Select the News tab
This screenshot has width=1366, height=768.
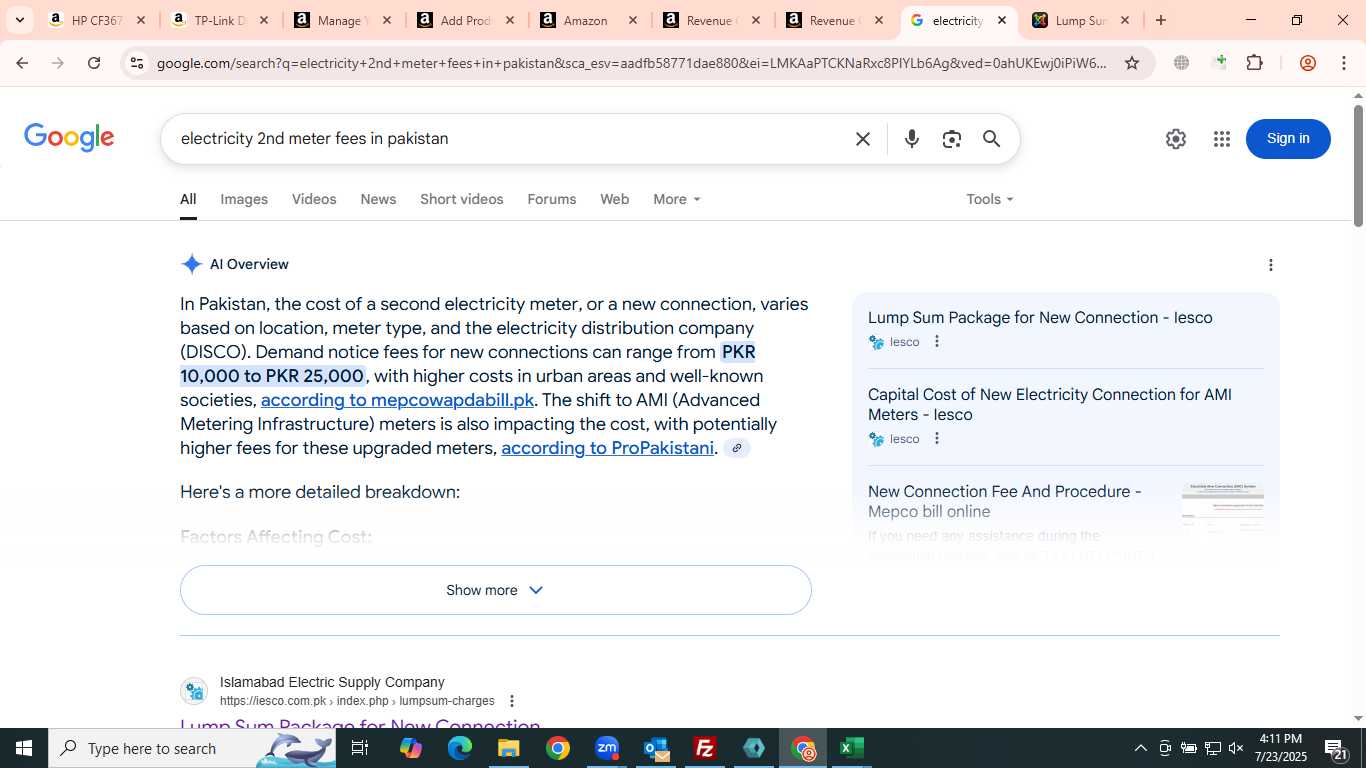point(378,199)
